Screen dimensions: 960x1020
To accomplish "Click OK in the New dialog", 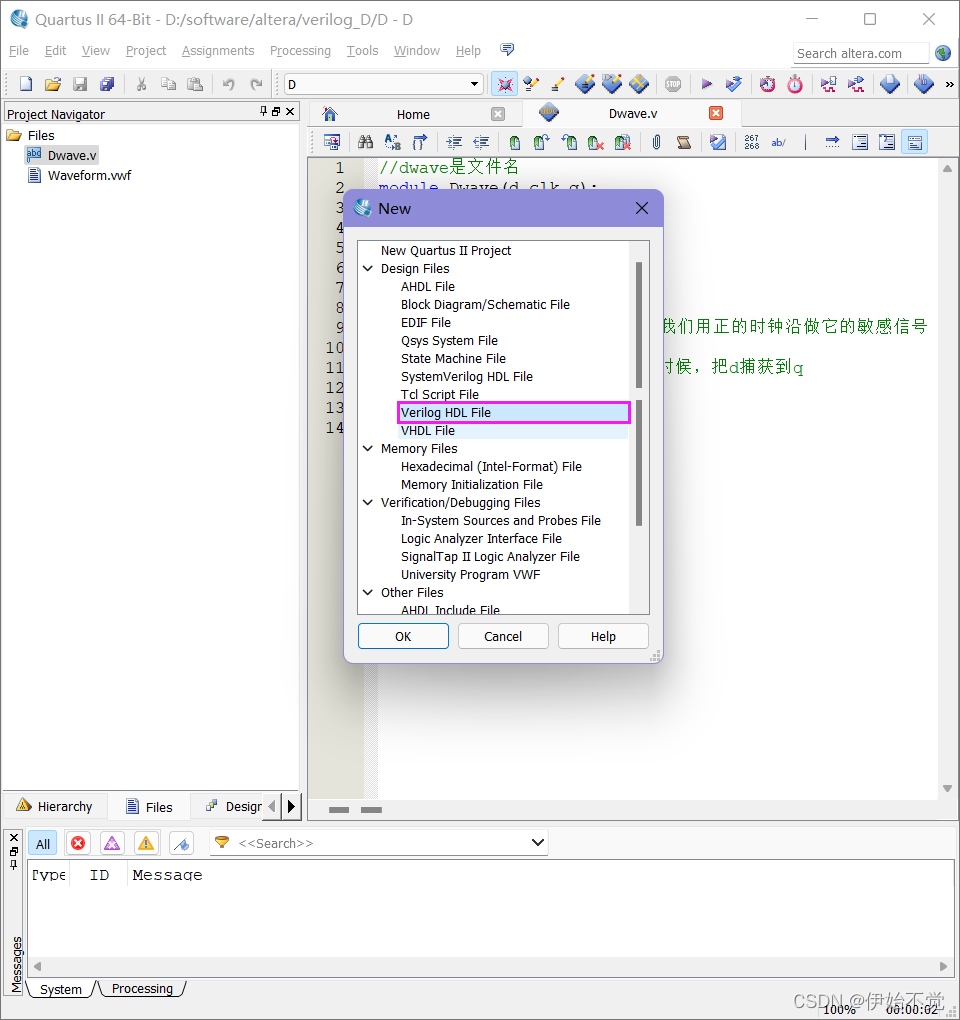I will pyautogui.click(x=403, y=636).
